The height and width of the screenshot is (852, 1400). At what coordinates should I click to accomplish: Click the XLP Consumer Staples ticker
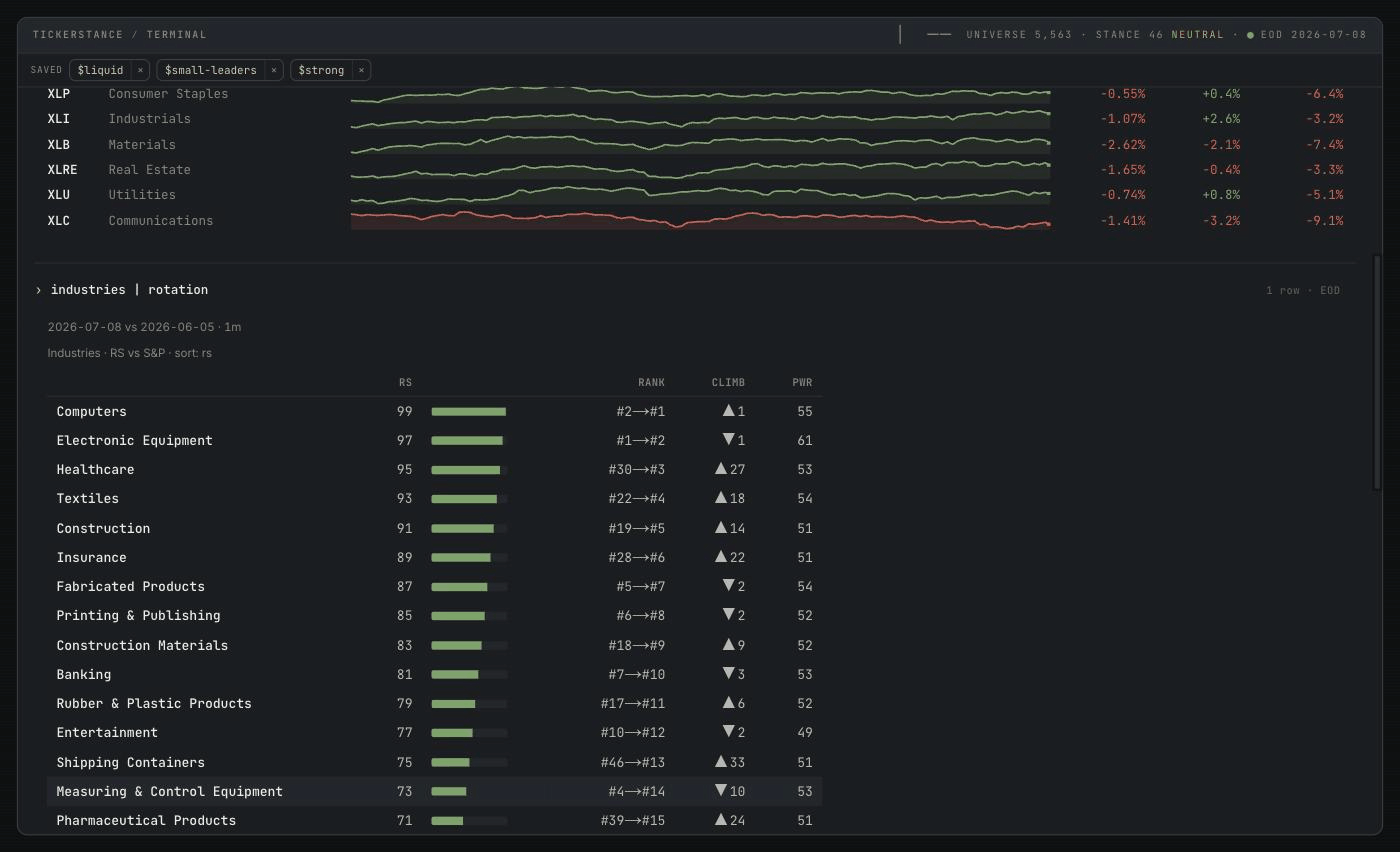pyautogui.click(x=59, y=94)
